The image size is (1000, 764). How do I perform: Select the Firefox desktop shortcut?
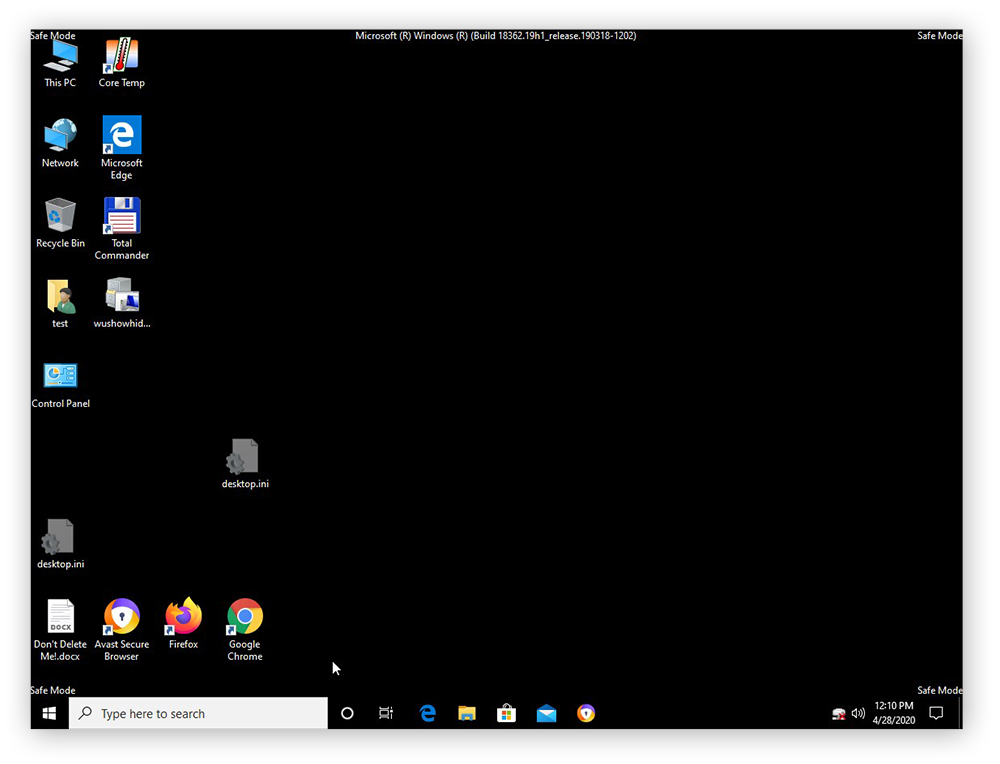183,624
